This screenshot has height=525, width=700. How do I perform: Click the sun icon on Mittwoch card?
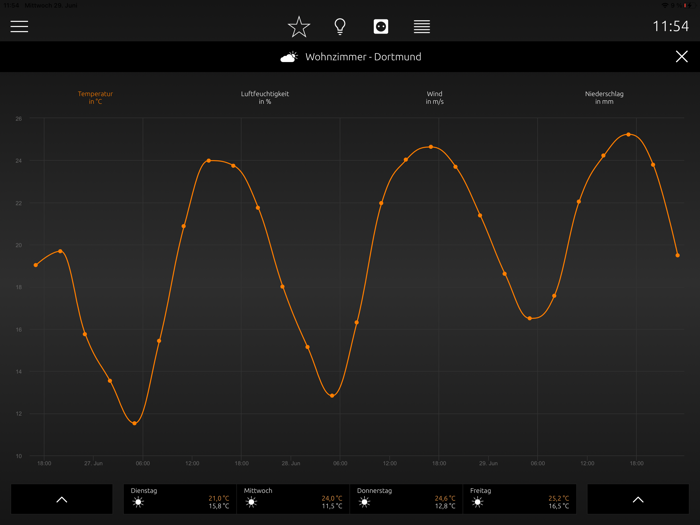251,503
